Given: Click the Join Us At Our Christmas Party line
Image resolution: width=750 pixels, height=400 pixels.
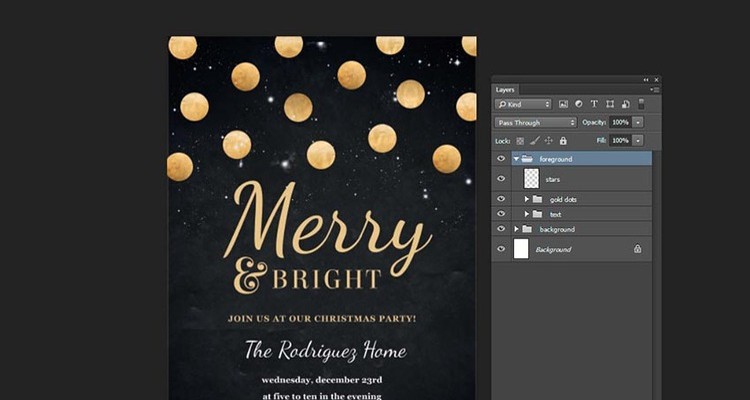Looking at the screenshot, I should pyautogui.click(x=322, y=318).
